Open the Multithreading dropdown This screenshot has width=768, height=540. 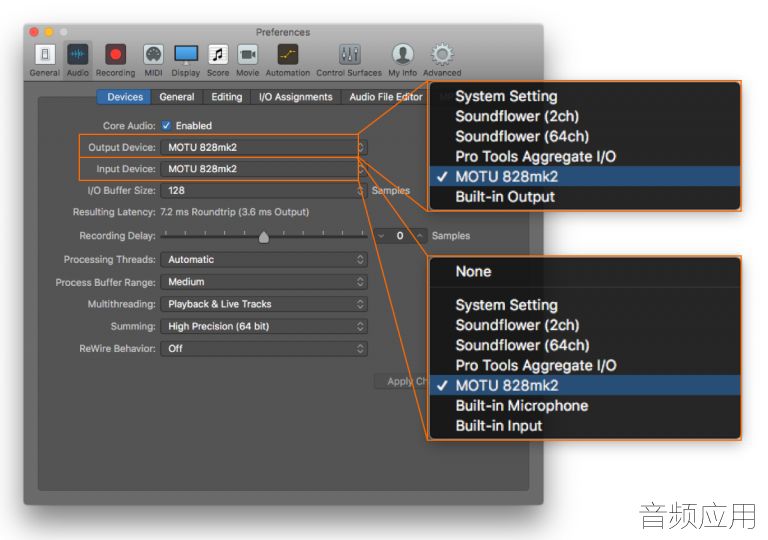tap(264, 304)
